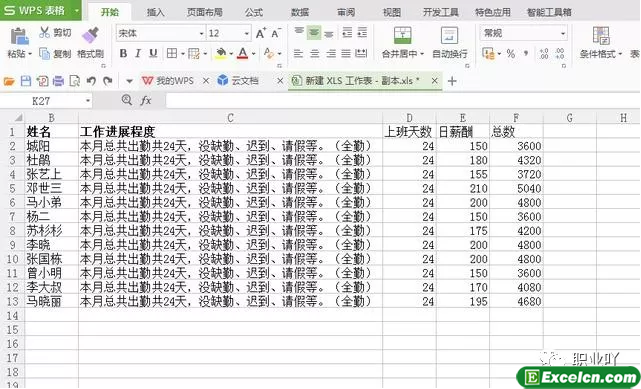Close the 新建 XLS 工作表 document tab
Screen dimensions: 641x389
pos(435,81)
